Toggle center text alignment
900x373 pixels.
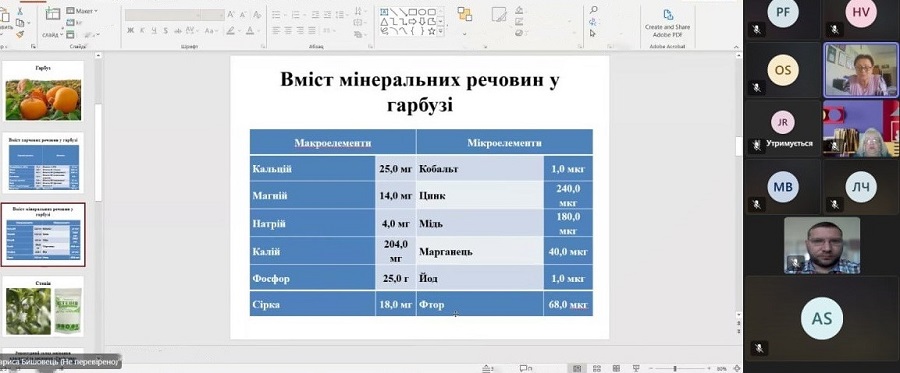point(289,30)
